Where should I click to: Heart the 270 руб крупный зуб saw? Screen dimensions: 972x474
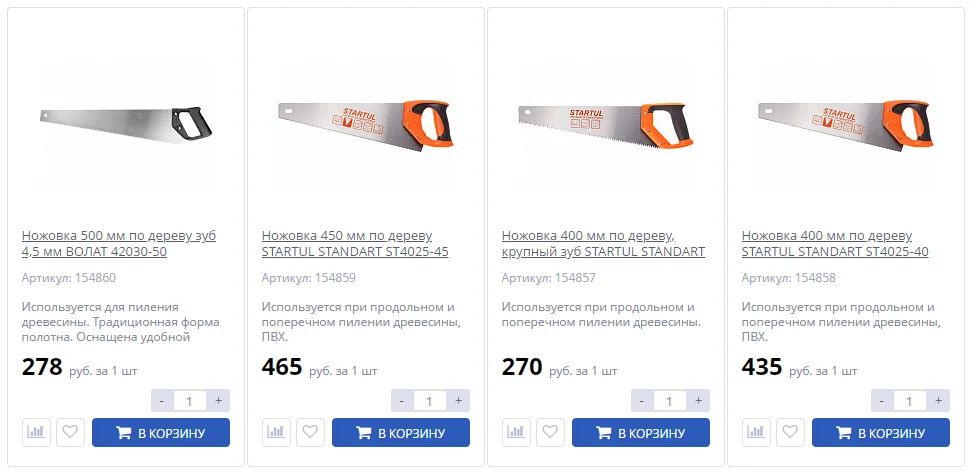(550, 432)
